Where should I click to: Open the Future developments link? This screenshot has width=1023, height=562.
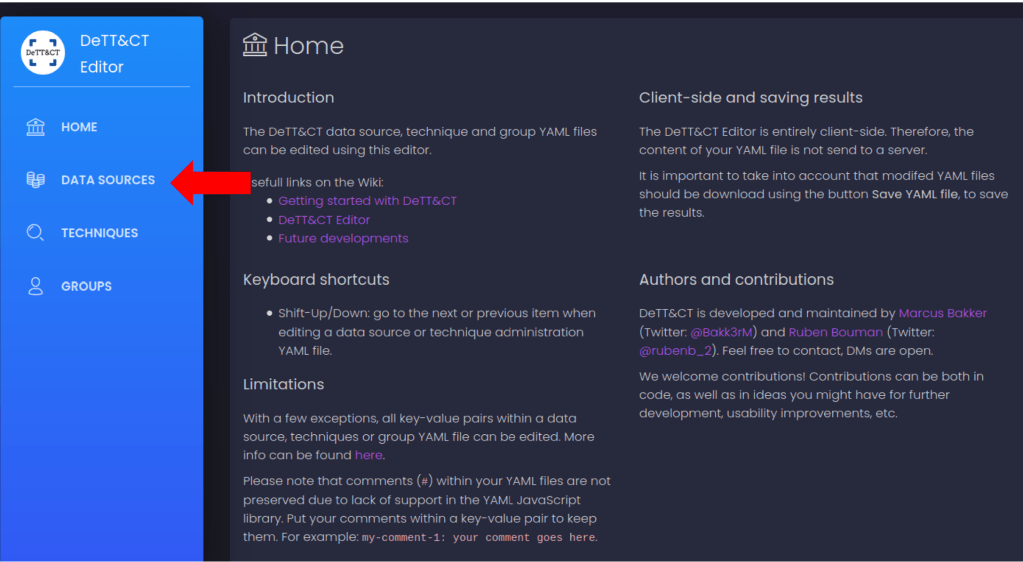[x=343, y=239]
